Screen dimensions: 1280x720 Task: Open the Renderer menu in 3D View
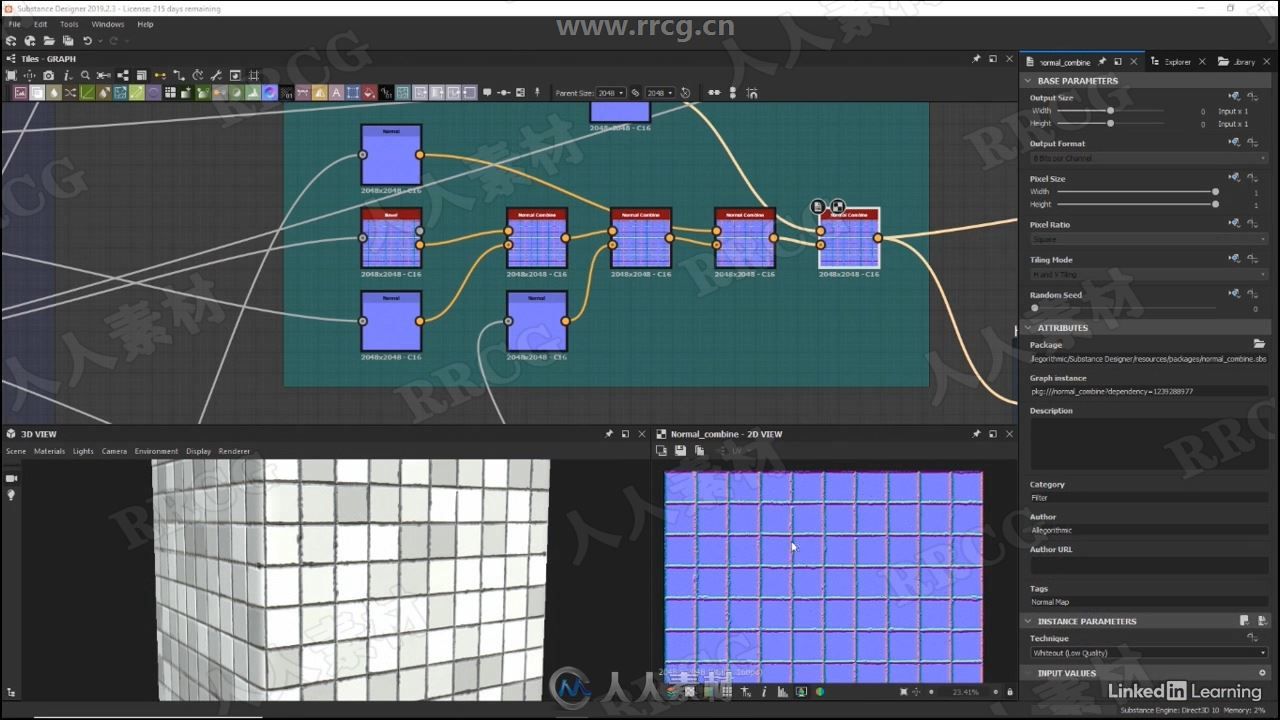[234, 451]
